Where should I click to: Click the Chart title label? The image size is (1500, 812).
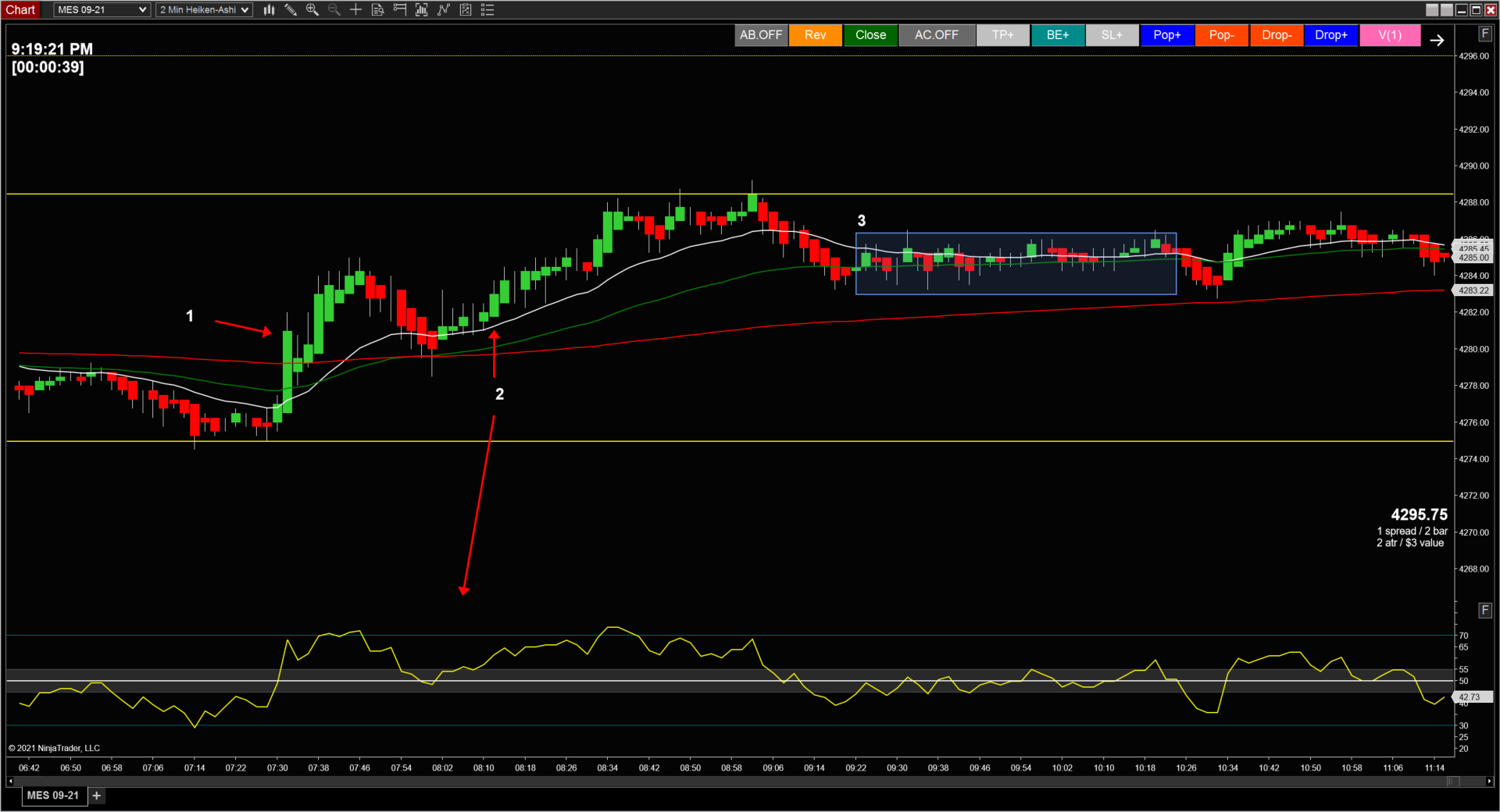[21, 10]
